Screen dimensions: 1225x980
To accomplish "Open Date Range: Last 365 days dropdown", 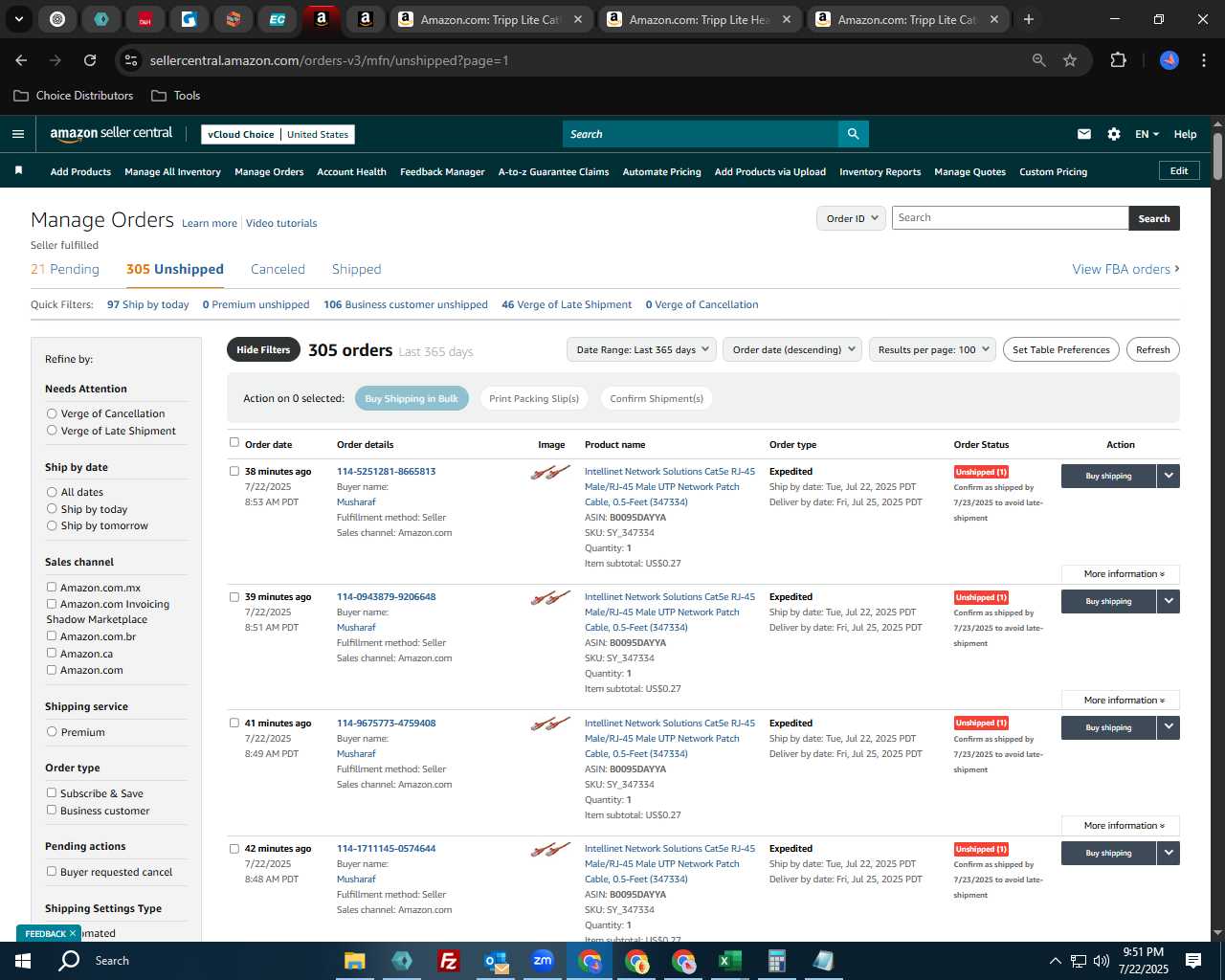I will pyautogui.click(x=641, y=349).
